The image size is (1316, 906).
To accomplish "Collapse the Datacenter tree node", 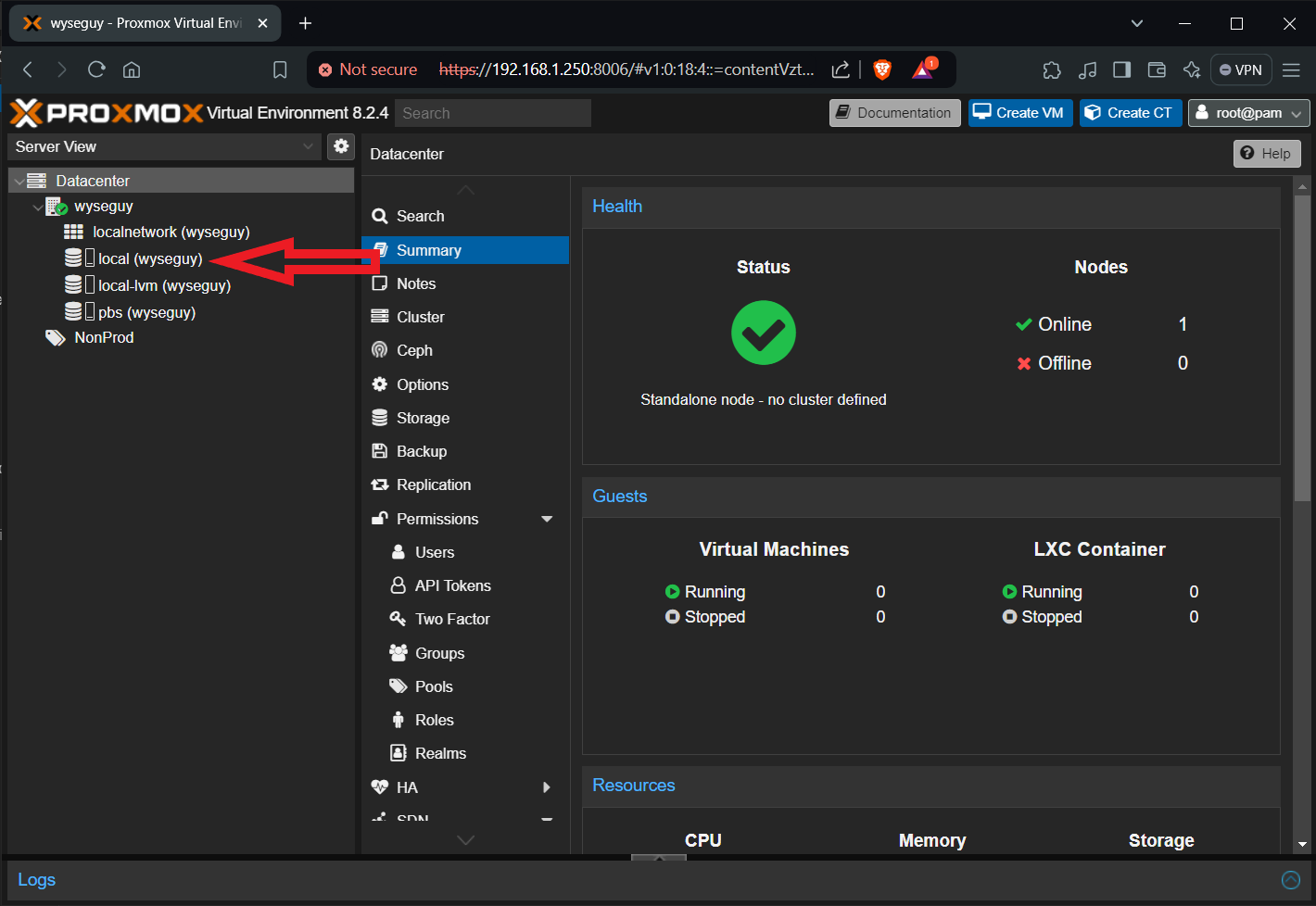I will [x=19, y=182].
